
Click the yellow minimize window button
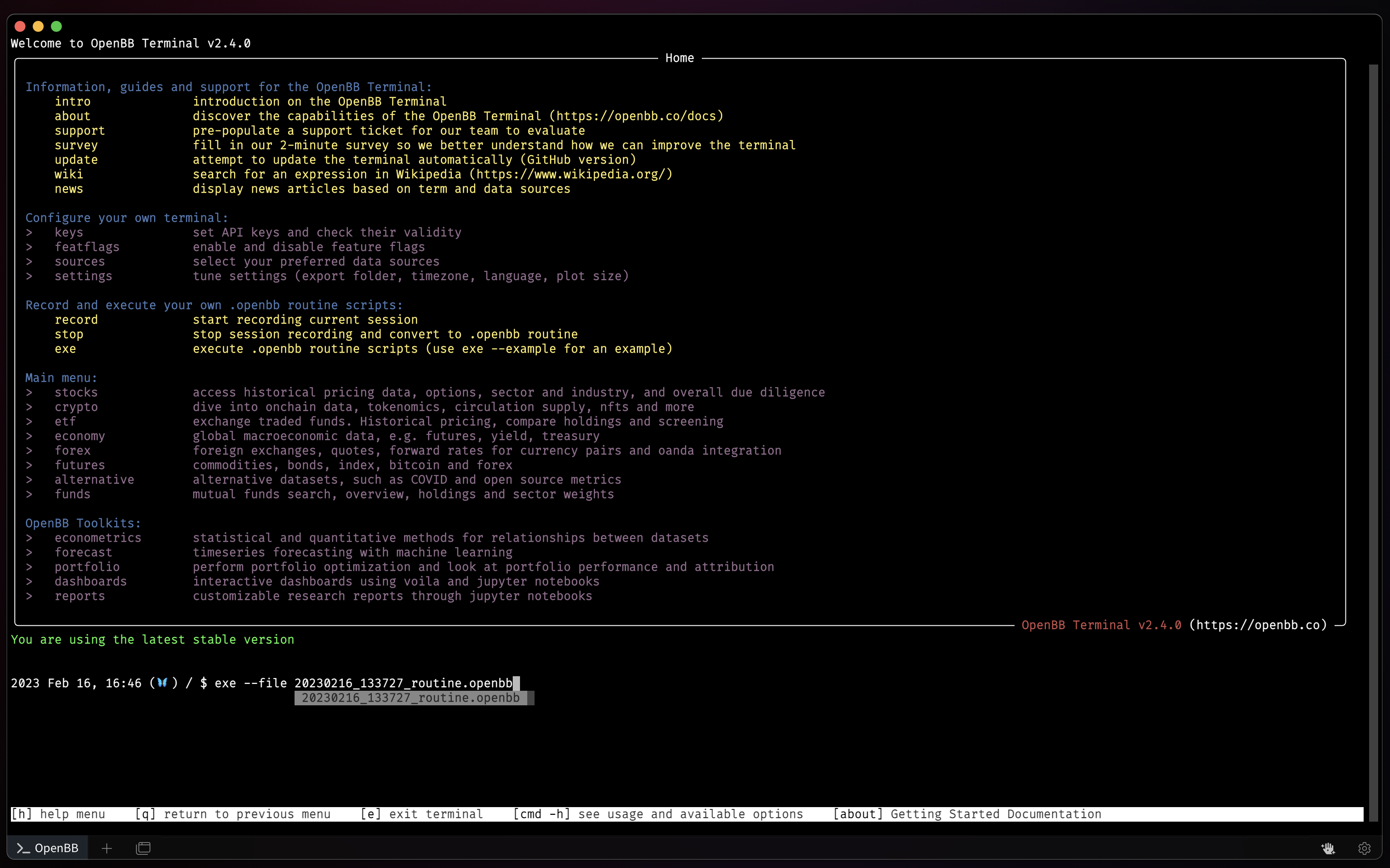(39, 26)
